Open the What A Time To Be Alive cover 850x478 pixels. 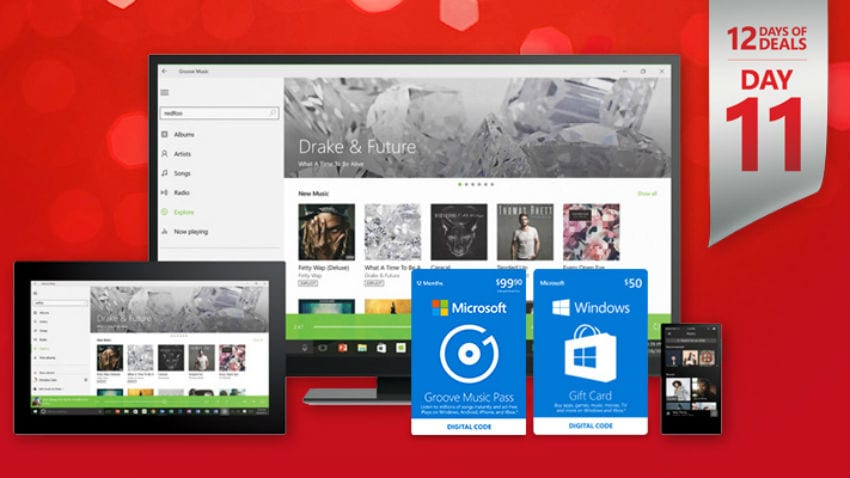pyautogui.click(x=392, y=232)
